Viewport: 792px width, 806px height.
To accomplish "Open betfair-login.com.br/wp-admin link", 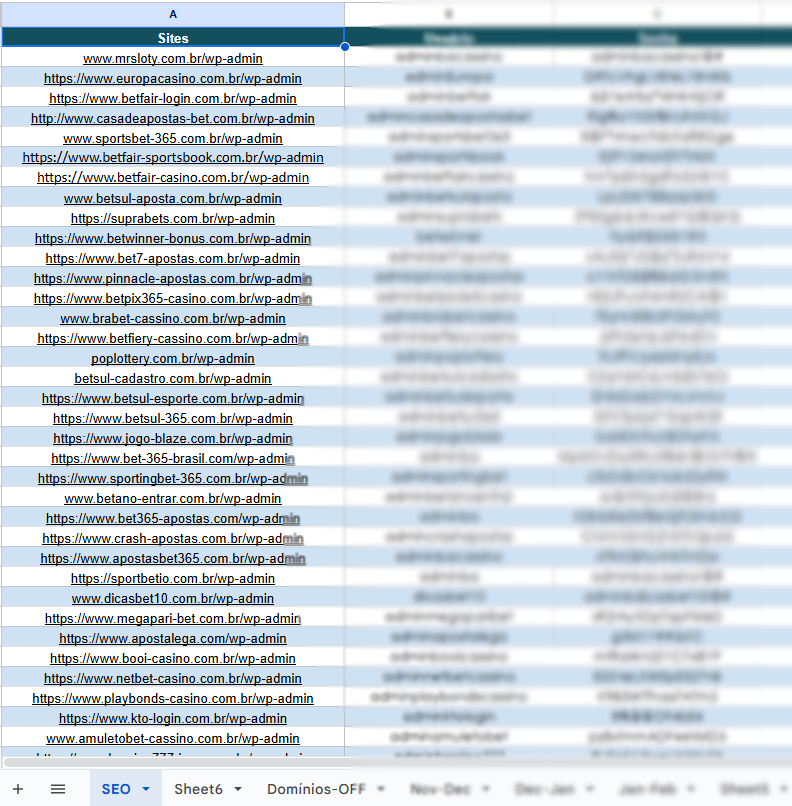I will click(x=173, y=99).
